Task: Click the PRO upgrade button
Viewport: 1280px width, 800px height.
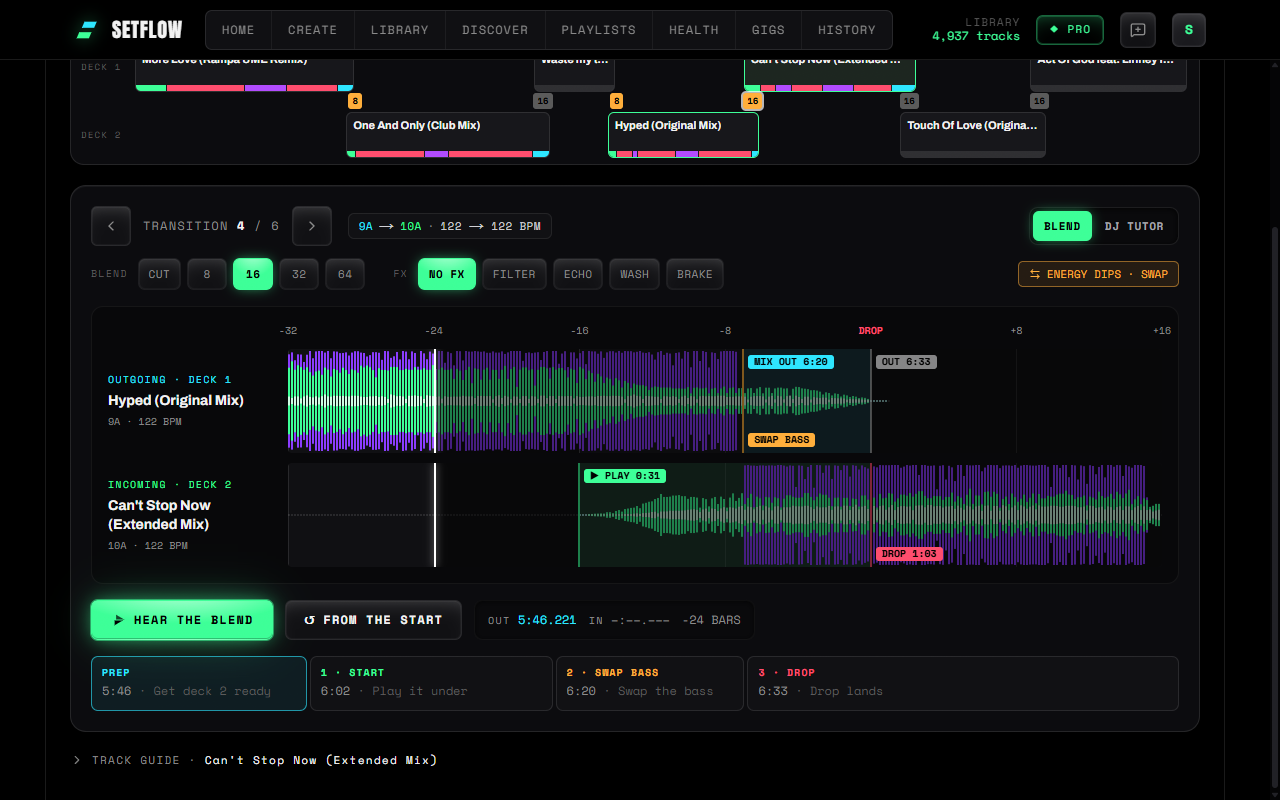Action: coord(1070,30)
